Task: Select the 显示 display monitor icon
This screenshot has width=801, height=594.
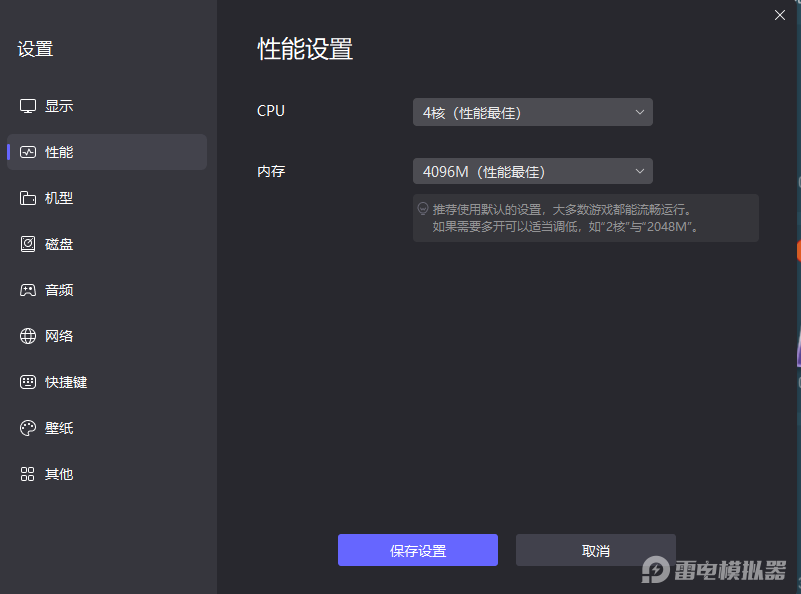Action: pyautogui.click(x=27, y=105)
